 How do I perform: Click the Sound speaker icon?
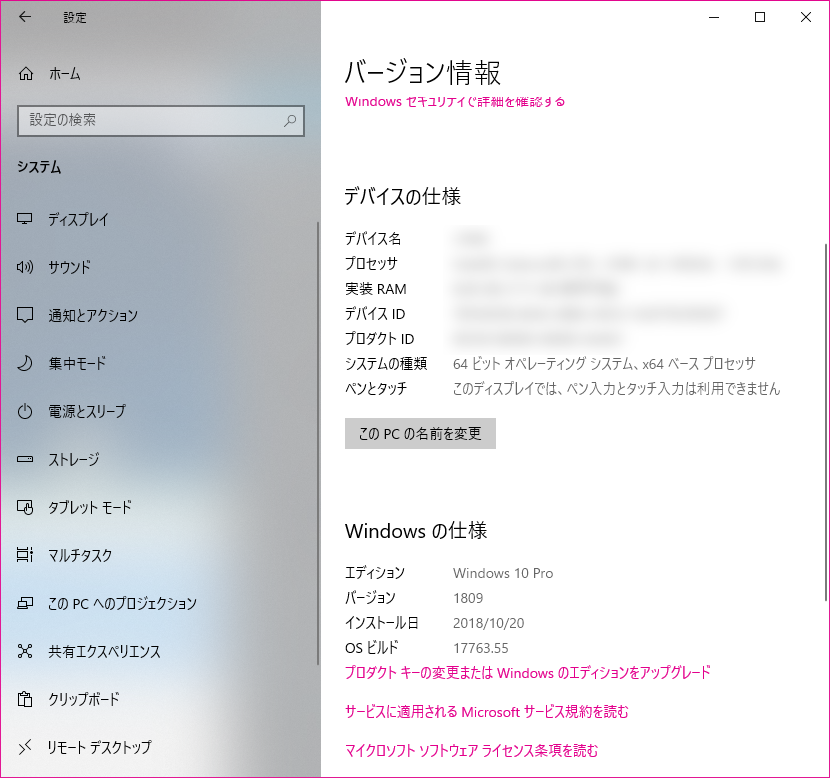pos(26,267)
